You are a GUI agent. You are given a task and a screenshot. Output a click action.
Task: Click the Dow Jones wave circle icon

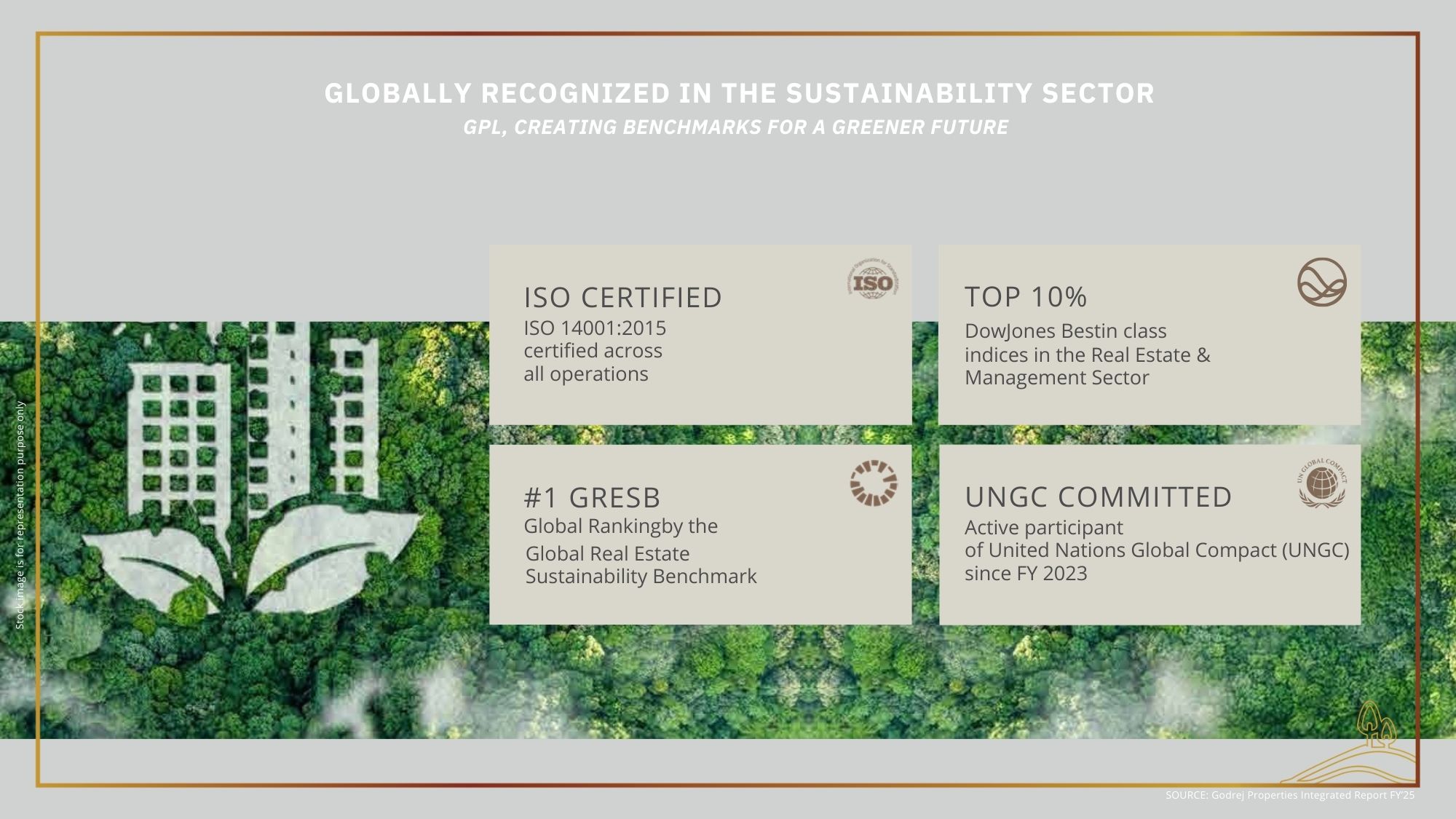pos(1321,282)
